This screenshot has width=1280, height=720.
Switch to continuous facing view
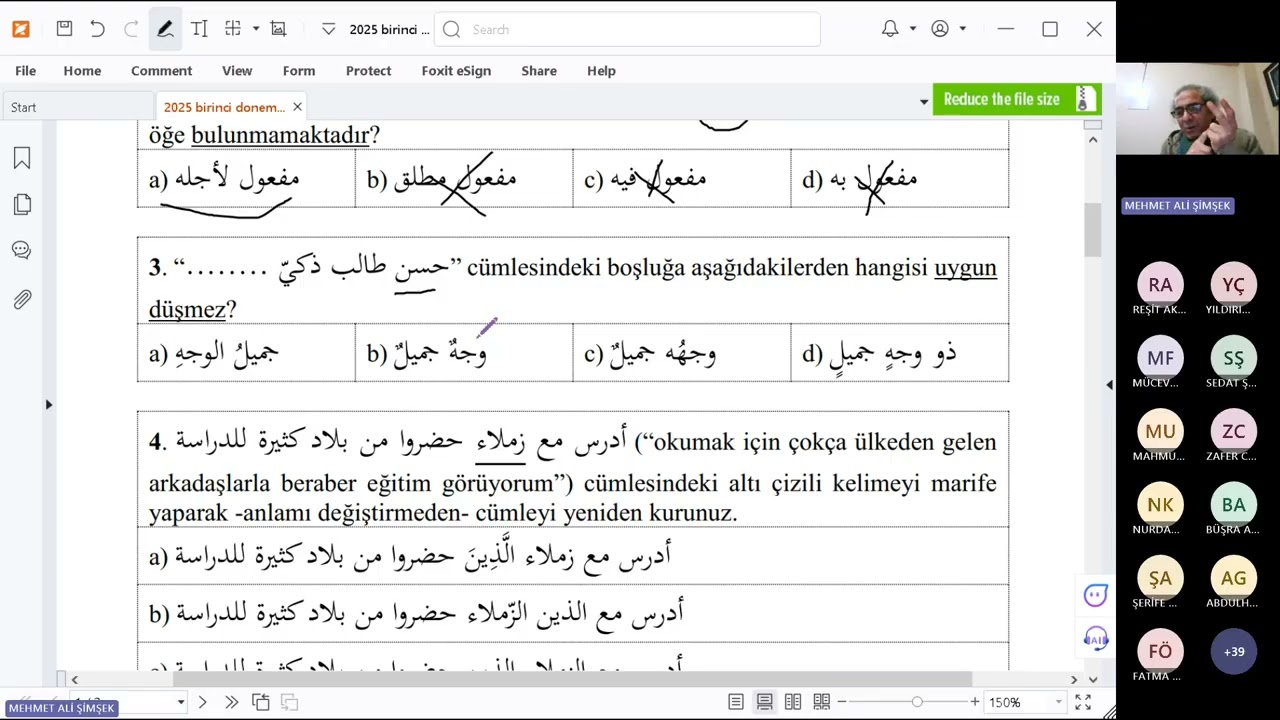coord(822,702)
